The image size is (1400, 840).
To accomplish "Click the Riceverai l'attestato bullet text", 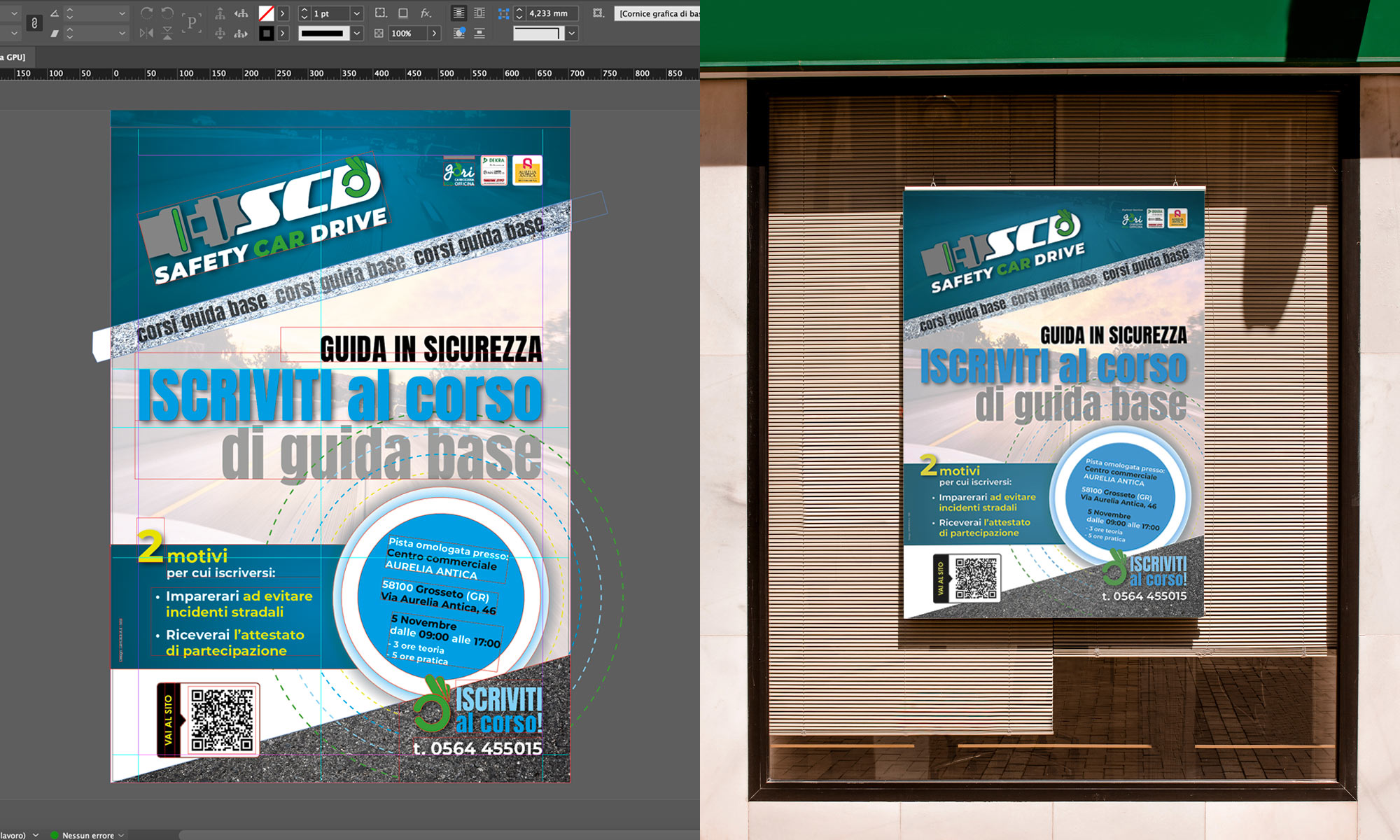I will click(x=235, y=643).
